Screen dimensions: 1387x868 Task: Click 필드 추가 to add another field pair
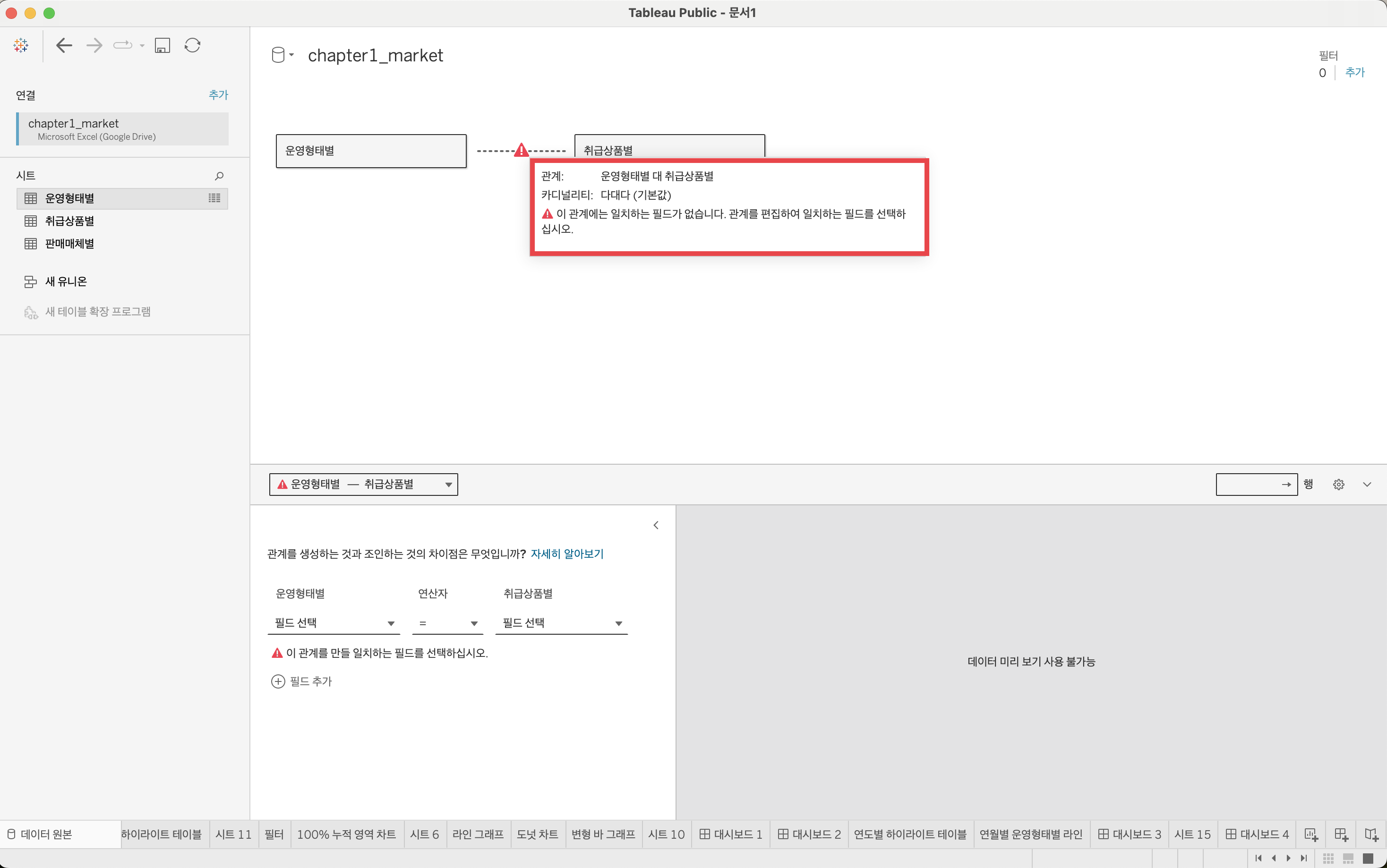(x=302, y=681)
